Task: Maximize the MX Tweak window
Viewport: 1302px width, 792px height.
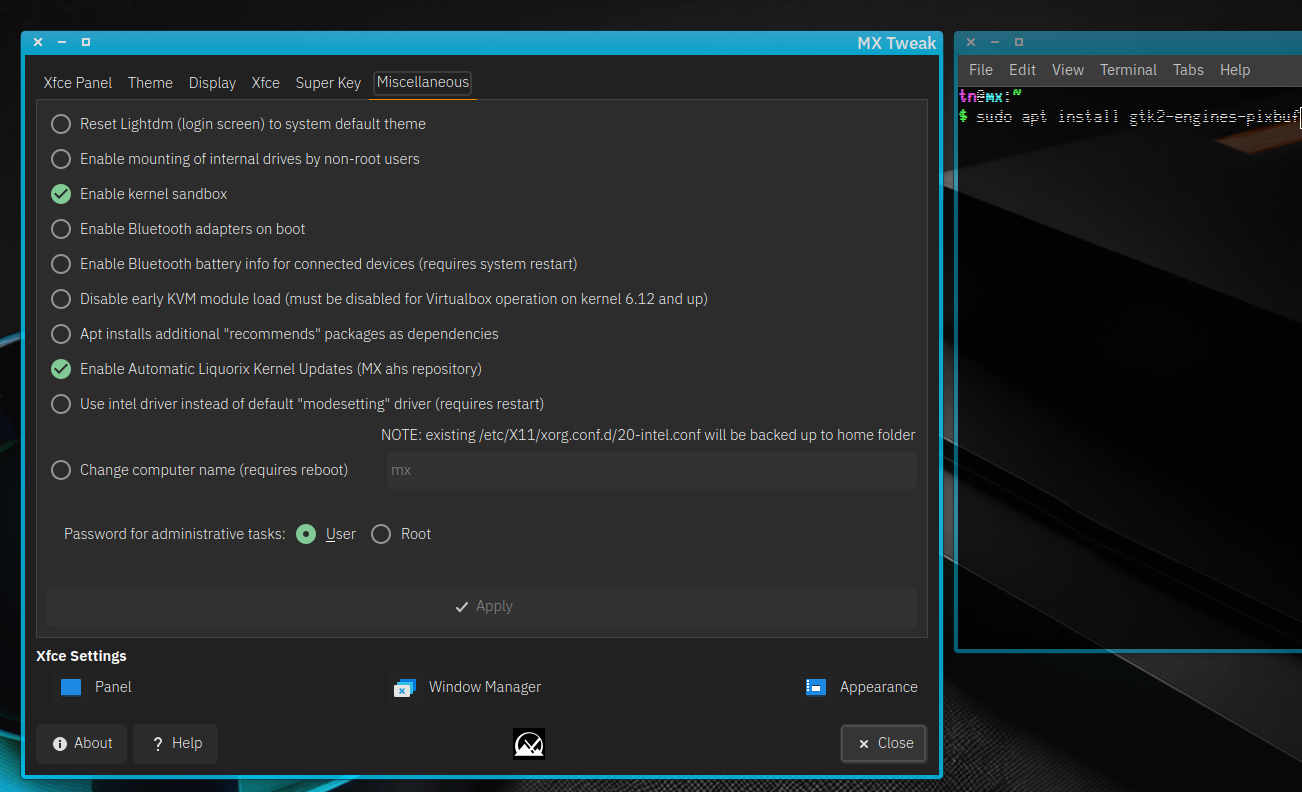Action: tap(86, 42)
